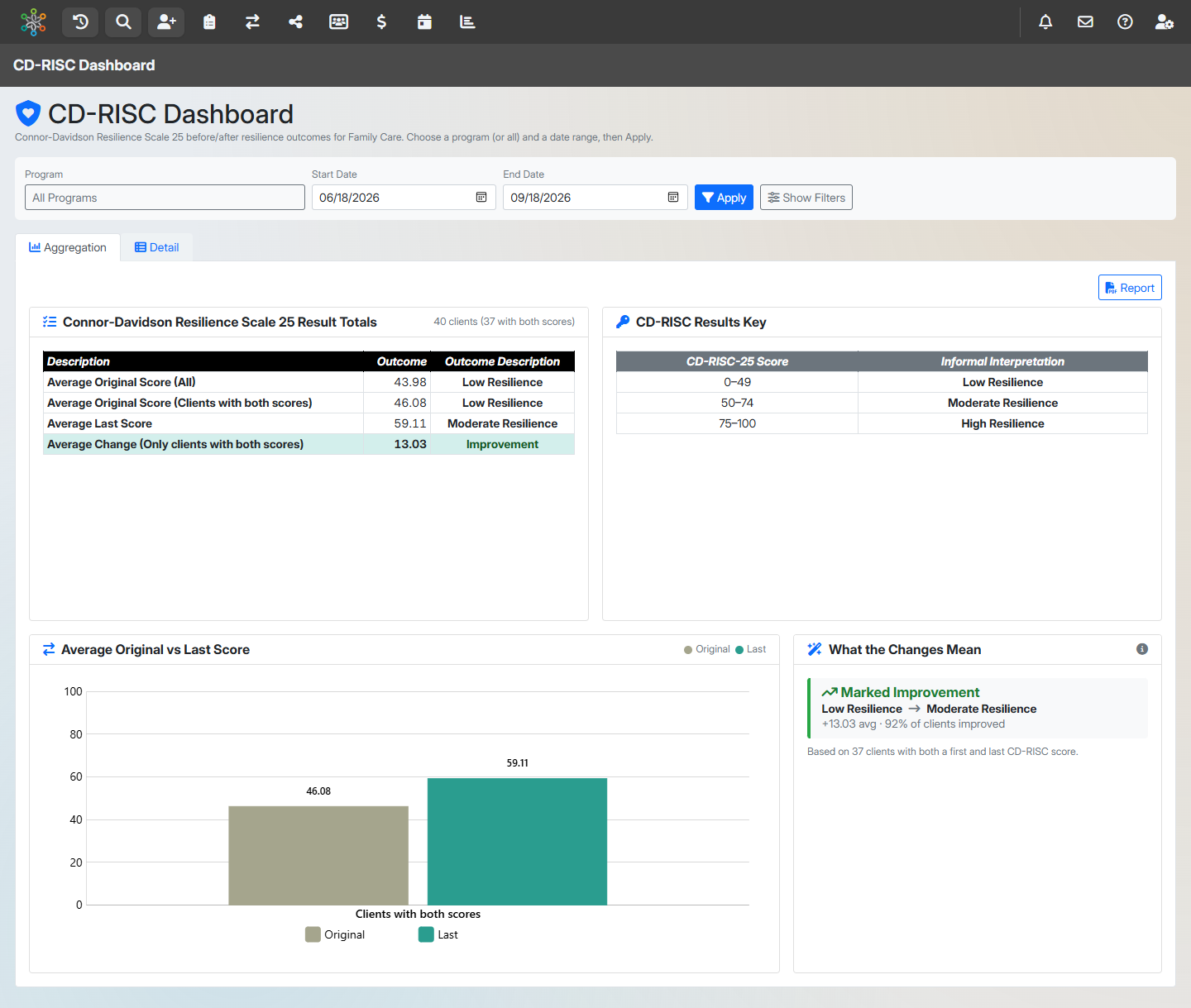Expand the Show Filters panel
Viewport: 1191px width, 1008px height.
806,198
